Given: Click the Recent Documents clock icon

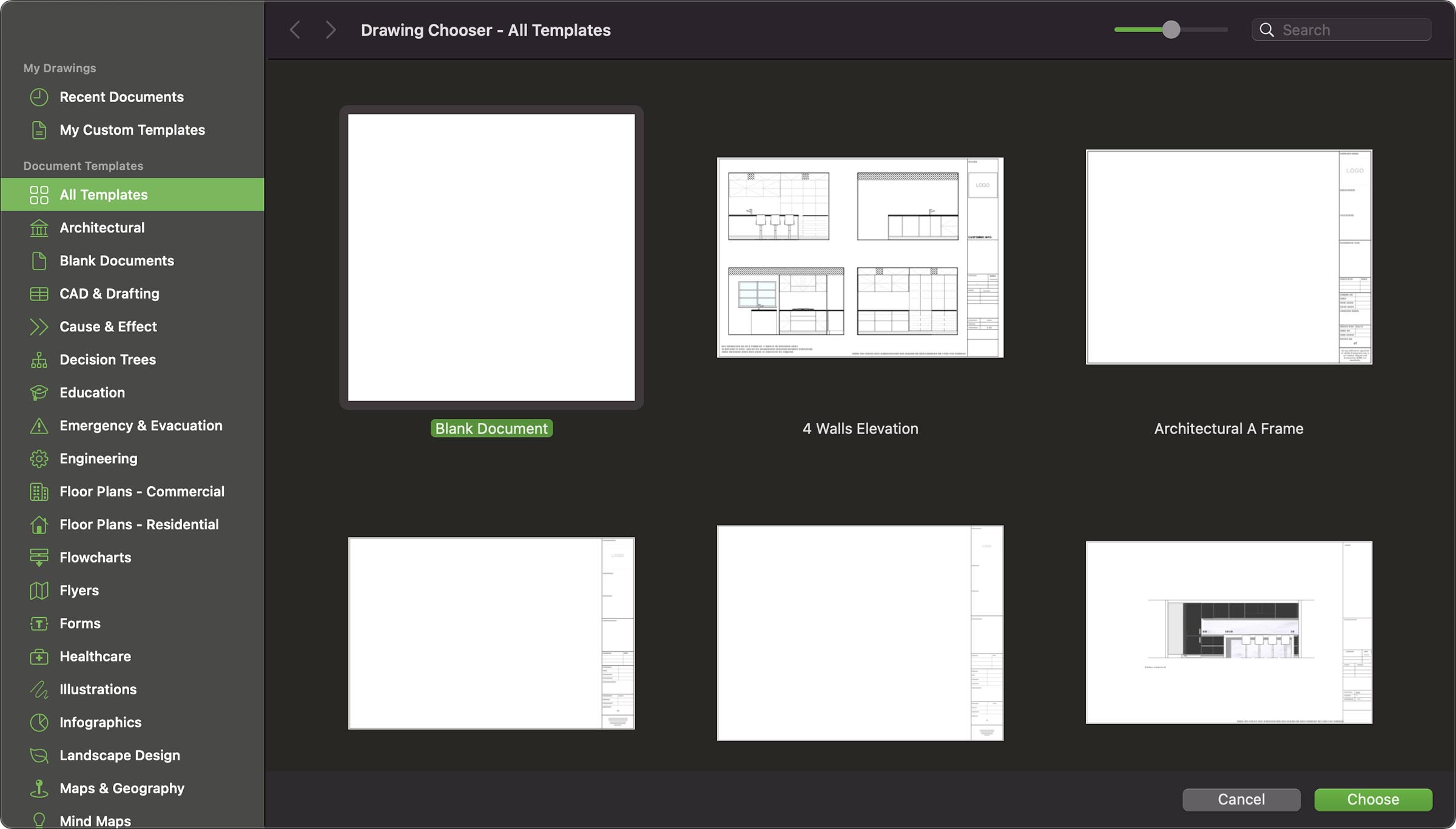Looking at the screenshot, I should point(39,97).
